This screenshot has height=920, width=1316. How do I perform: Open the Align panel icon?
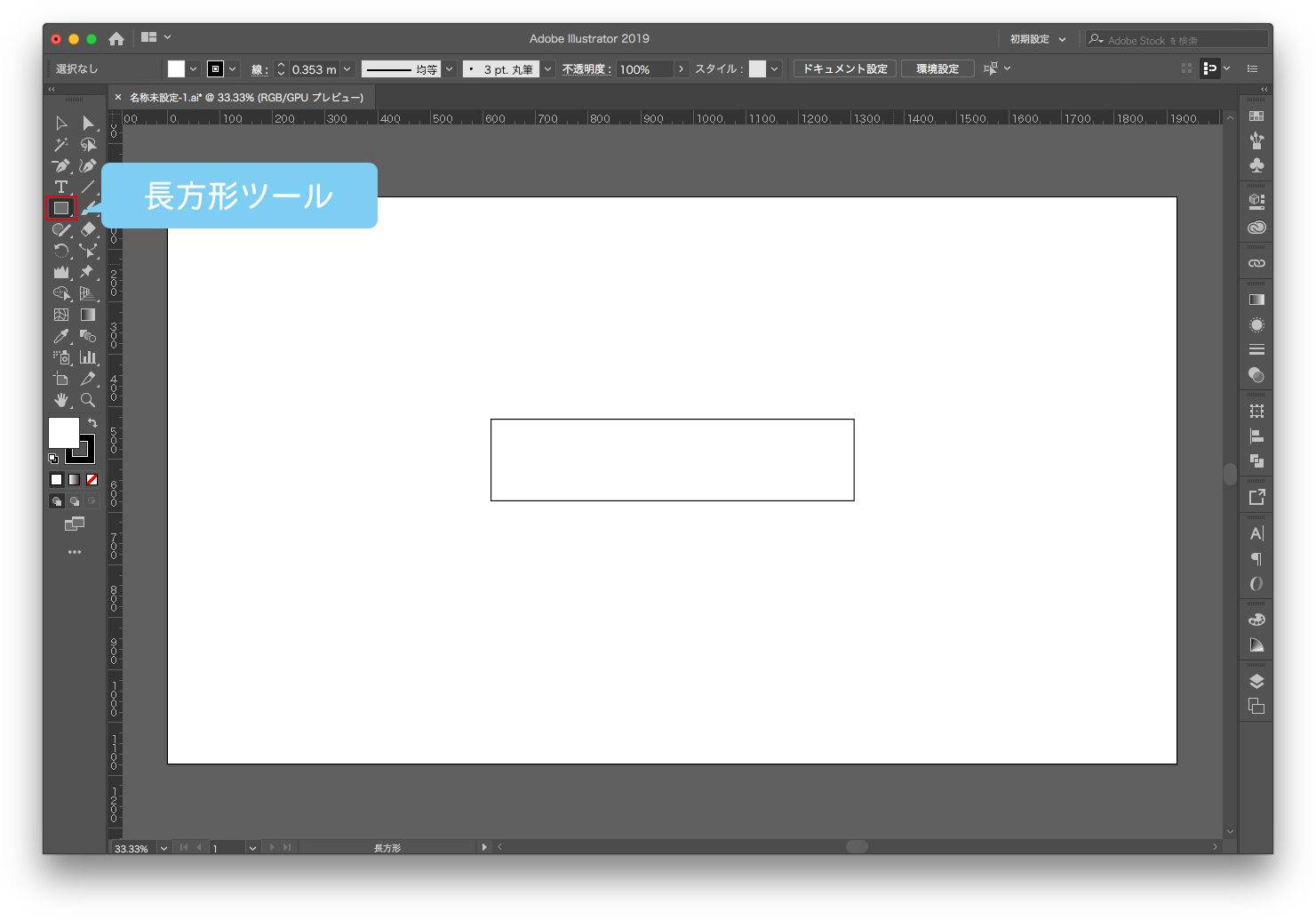(1256, 436)
